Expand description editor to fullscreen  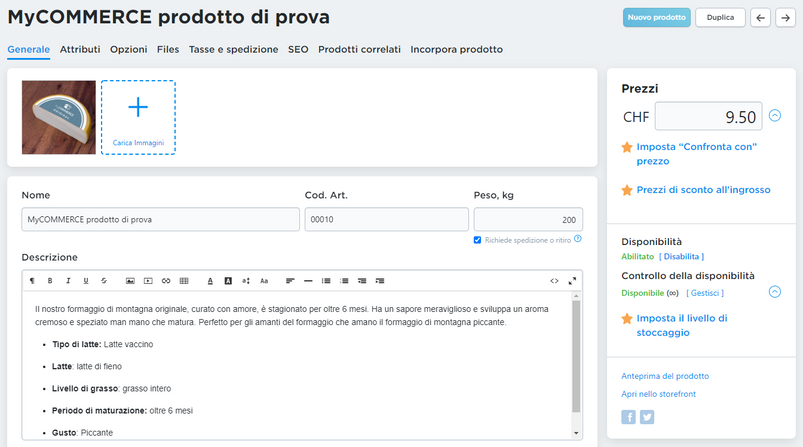point(572,281)
